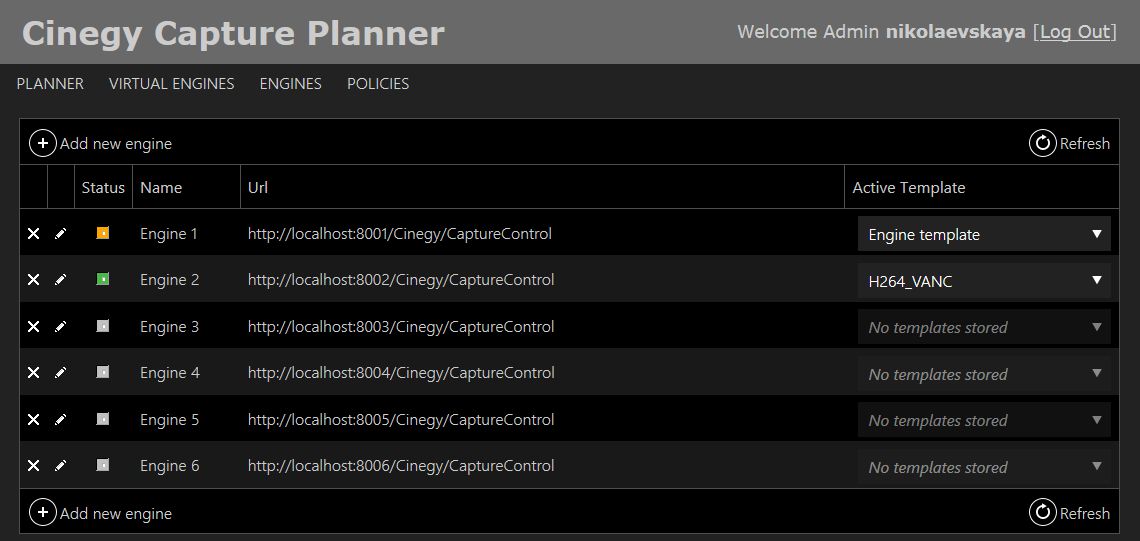Screen dimensions: 1140x541
Task: Delete Engine 4 with its X icon
Action: click(x=33, y=372)
